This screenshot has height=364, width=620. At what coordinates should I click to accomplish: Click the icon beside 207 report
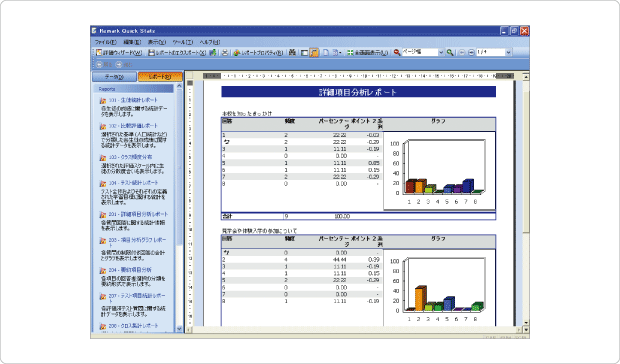103,296
